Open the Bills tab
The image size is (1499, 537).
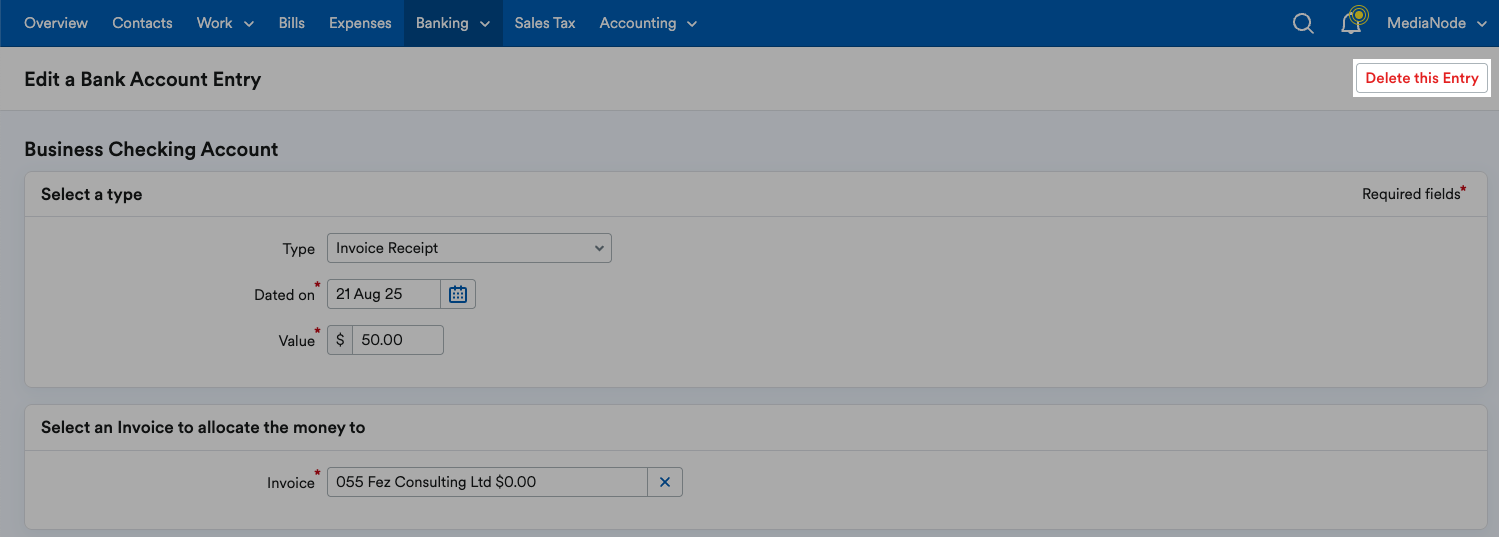[x=292, y=23]
